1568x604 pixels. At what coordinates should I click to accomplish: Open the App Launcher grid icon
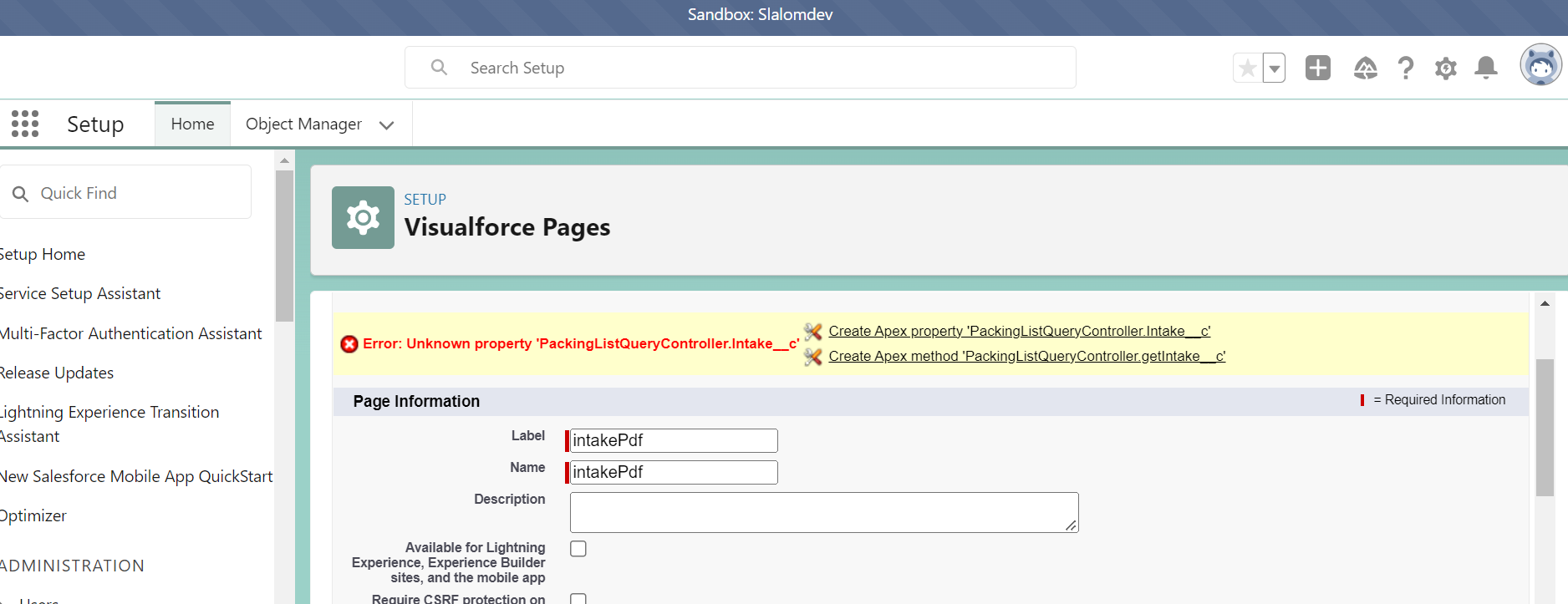pos(25,124)
